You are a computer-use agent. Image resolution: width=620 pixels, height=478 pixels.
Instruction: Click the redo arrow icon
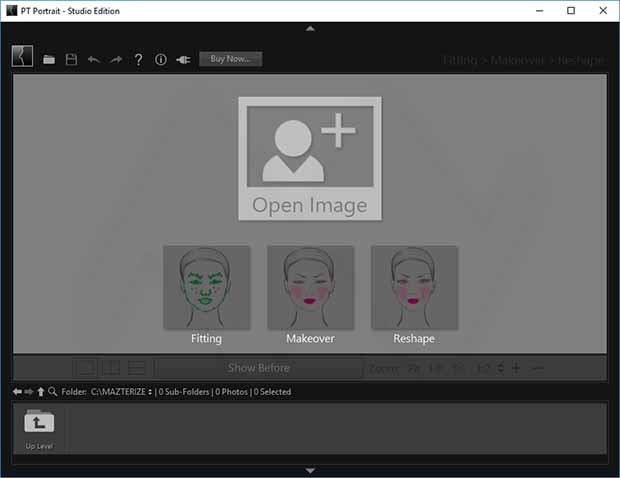point(116,60)
